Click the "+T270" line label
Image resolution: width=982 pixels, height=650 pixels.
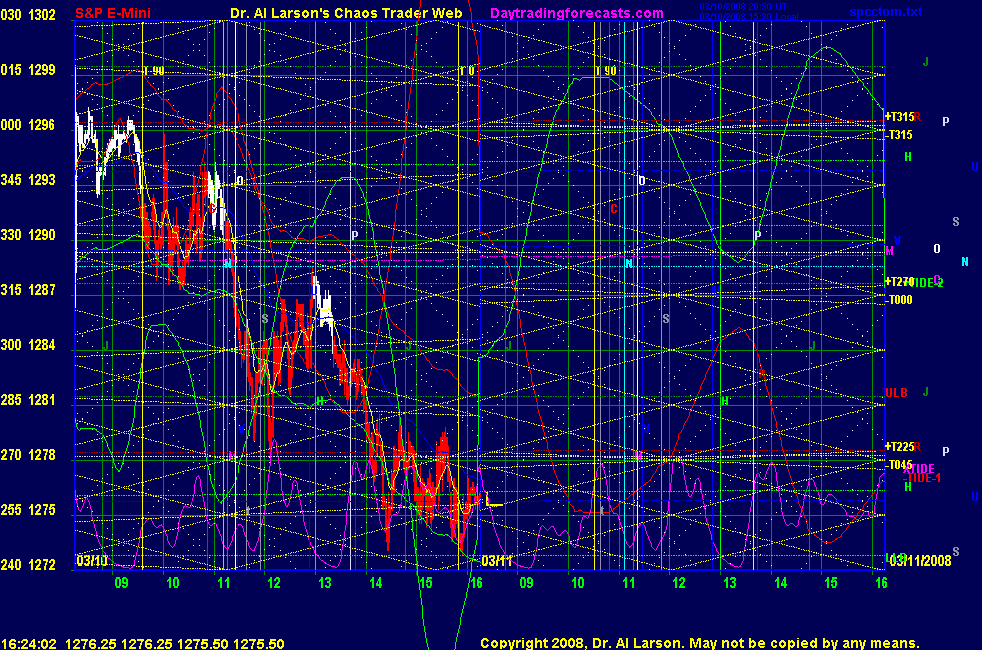pos(899,282)
